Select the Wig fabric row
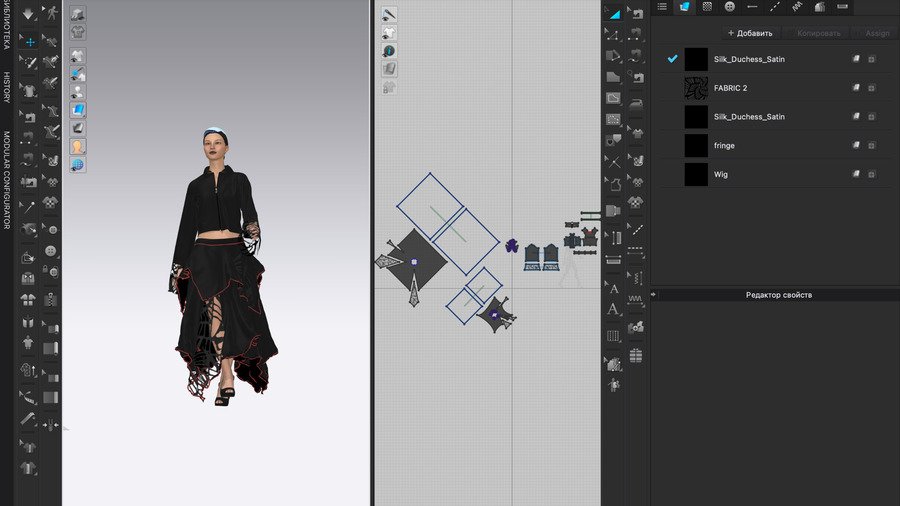 pyautogui.click(x=775, y=174)
